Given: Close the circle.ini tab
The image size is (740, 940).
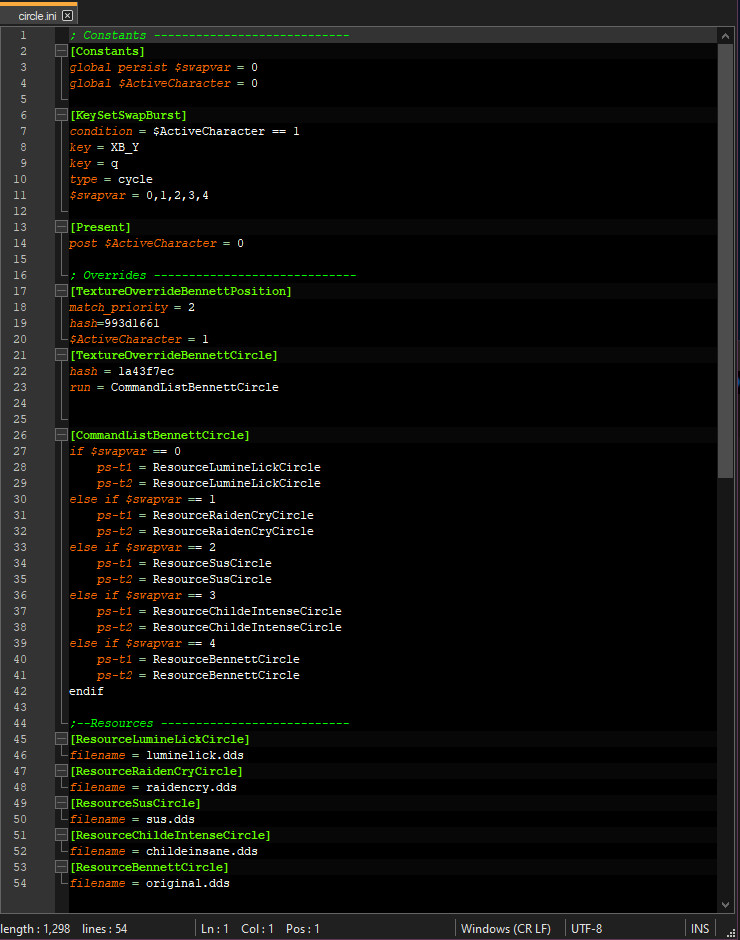Looking at the screenshot, I should click(67, 16).
